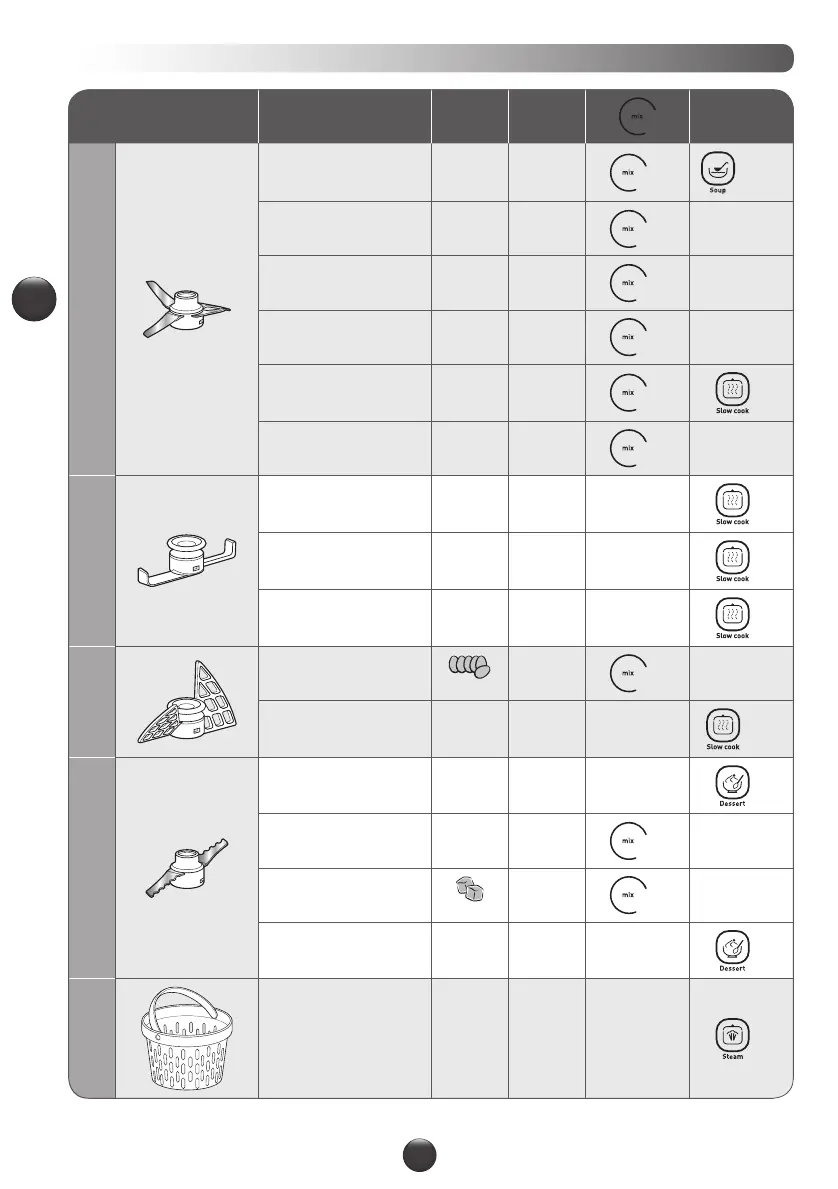Screen dimensions: 838x1189
Task: Click the mix dial in the table header
Action: coord(634,118)
